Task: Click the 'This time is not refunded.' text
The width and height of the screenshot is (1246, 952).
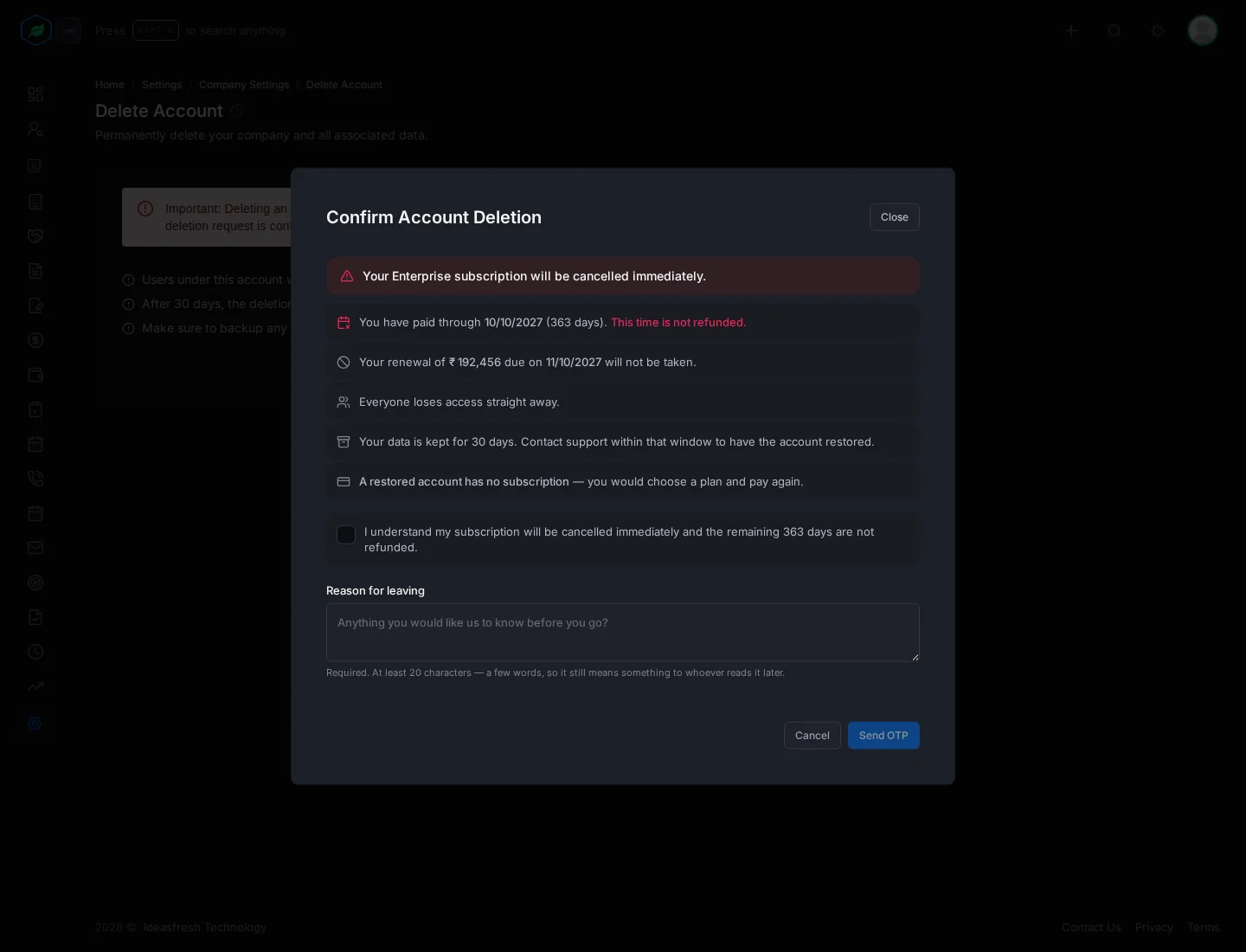Action: tap(678, 322)
